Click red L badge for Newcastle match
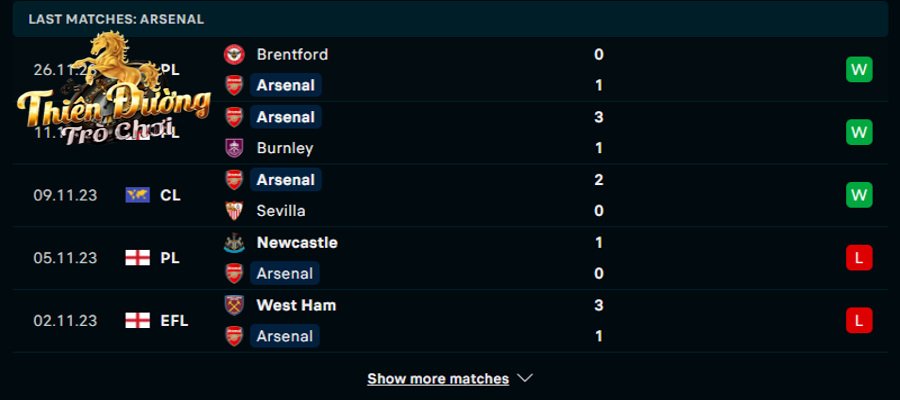 coord(859,258)
